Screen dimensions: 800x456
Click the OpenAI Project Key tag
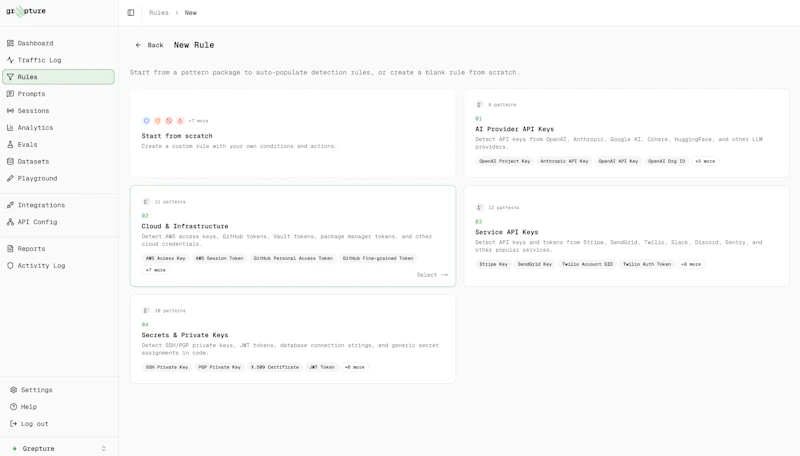505,161
